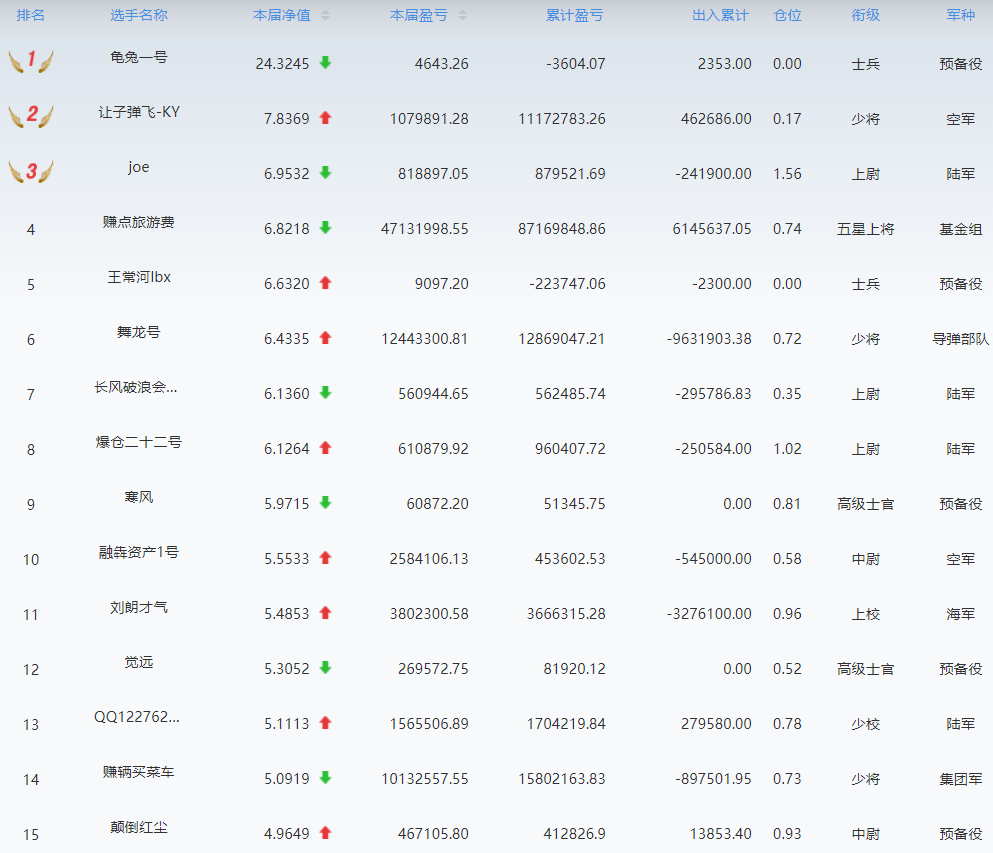Click red up arrow beside 5.5533
The height and width of the screenshot is (853, 993).
coord(326,558)
